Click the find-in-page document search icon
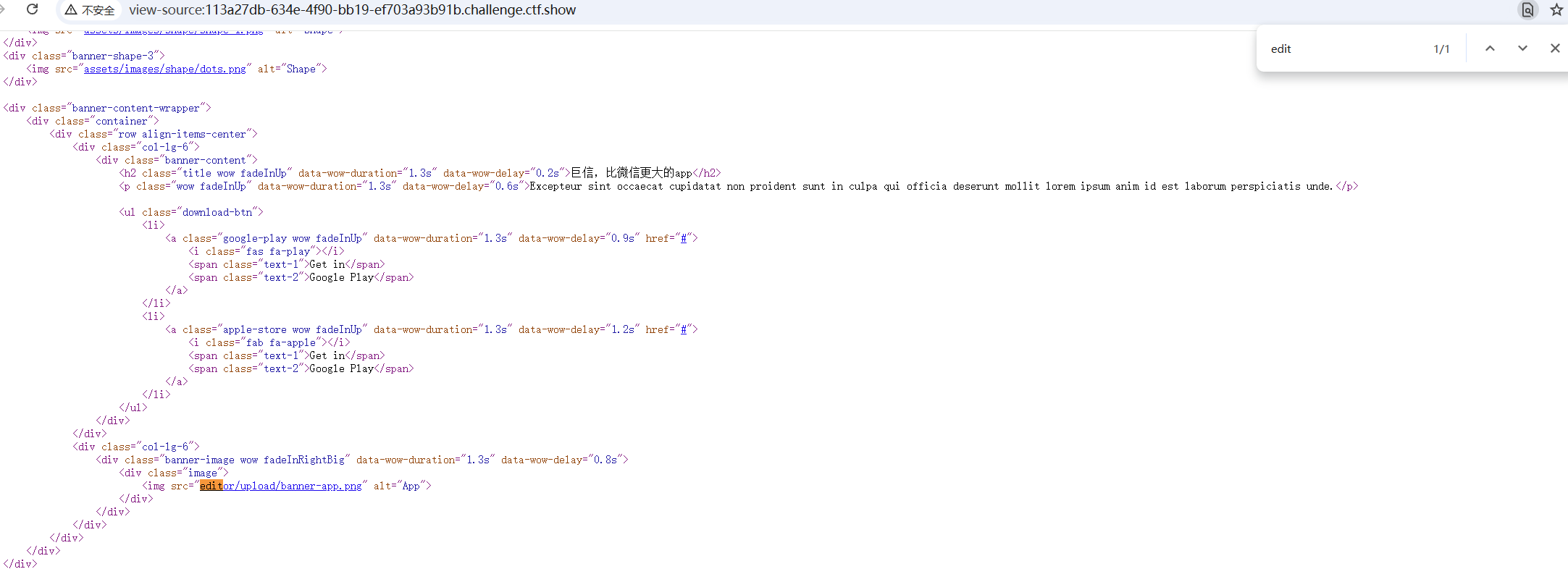1568x569 pixels. coord(1527,9)
